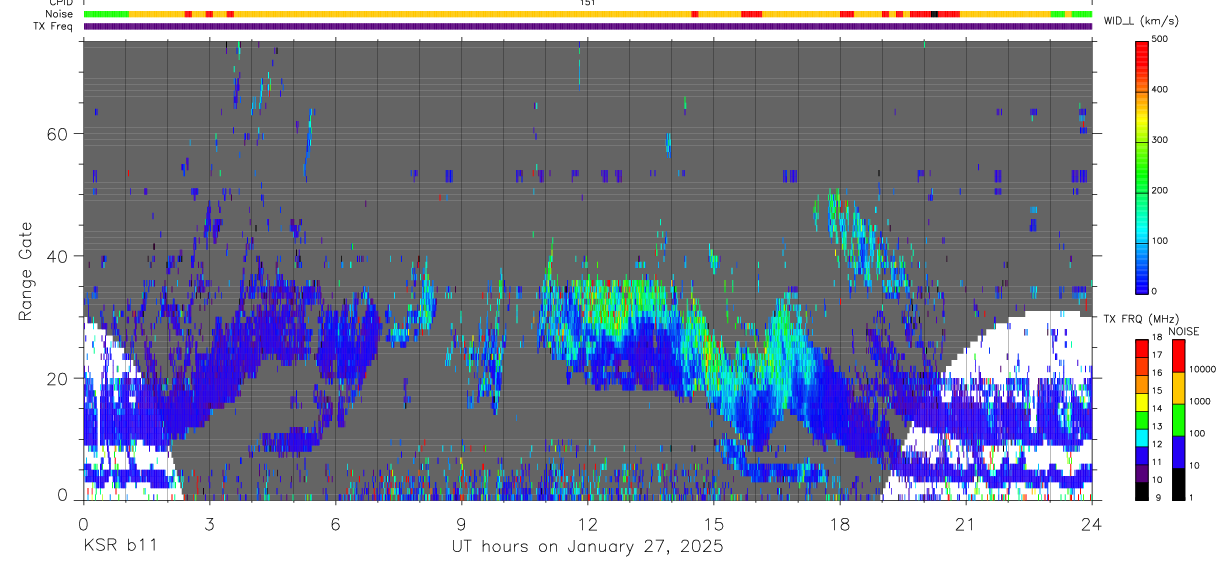Click the 40 tick on Range Gate axis
Screen dimensions: 1228x567
click(56, 256)
